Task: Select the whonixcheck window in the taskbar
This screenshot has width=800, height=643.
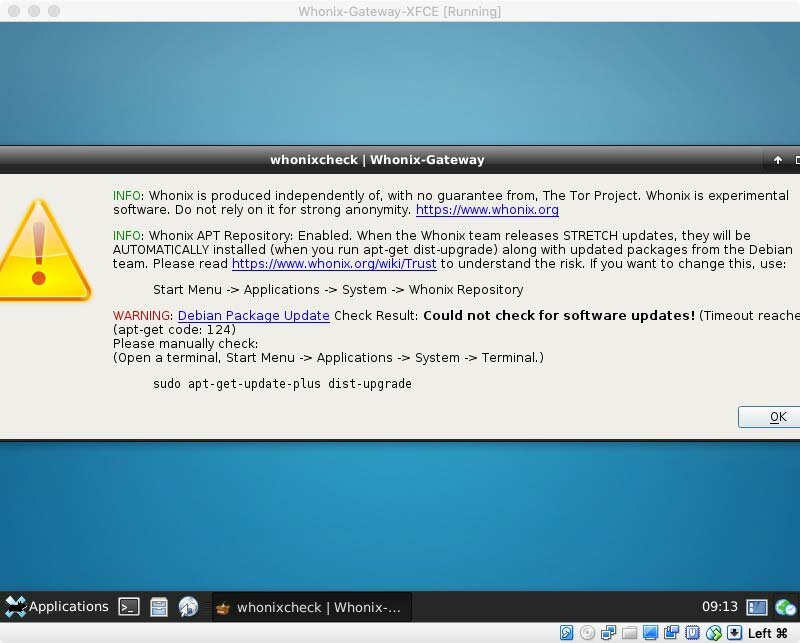Action: [310, 607]
